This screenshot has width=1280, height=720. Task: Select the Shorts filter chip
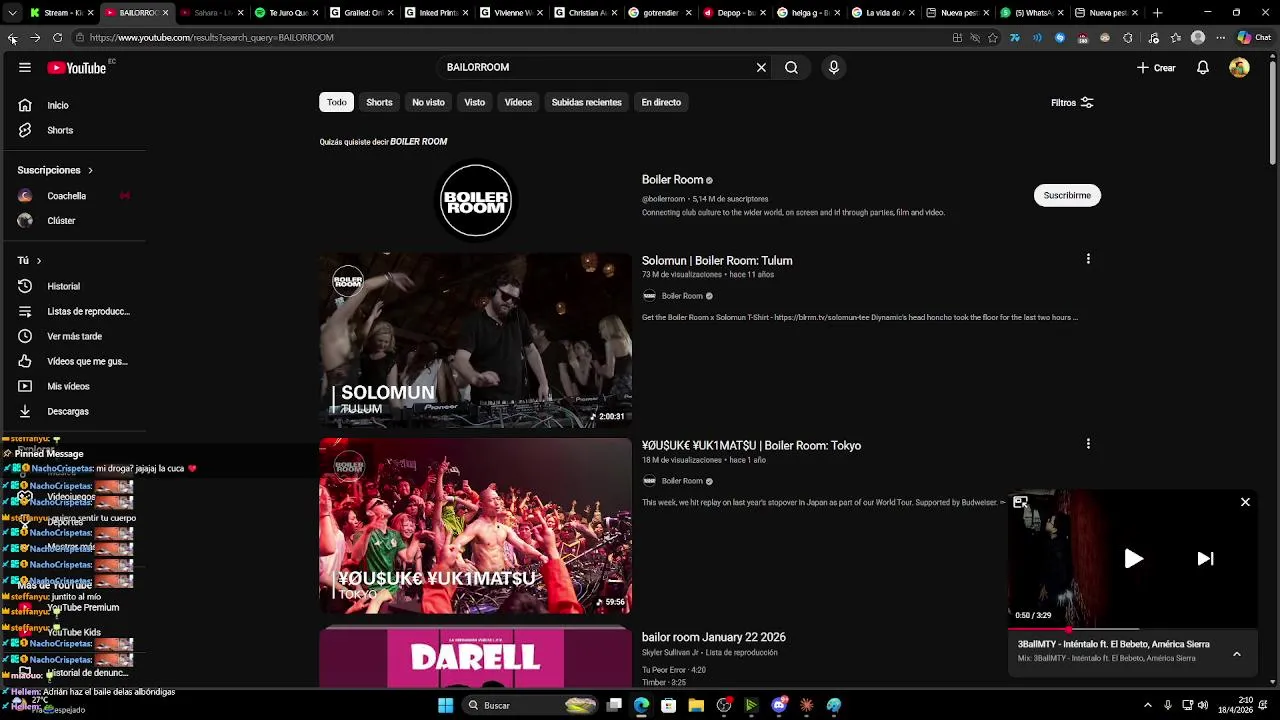pyautogui.click(x=379, y=102)
